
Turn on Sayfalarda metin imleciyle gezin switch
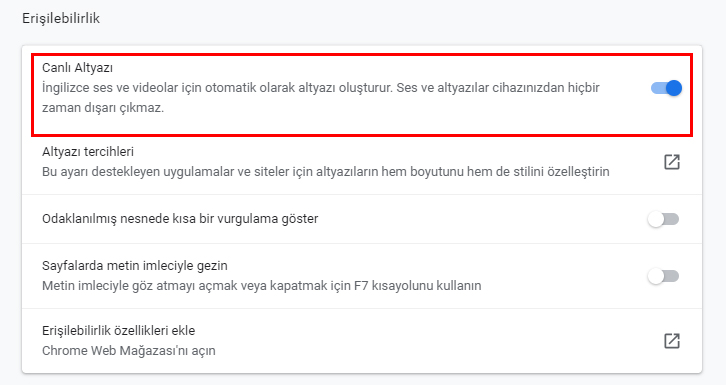663,276
